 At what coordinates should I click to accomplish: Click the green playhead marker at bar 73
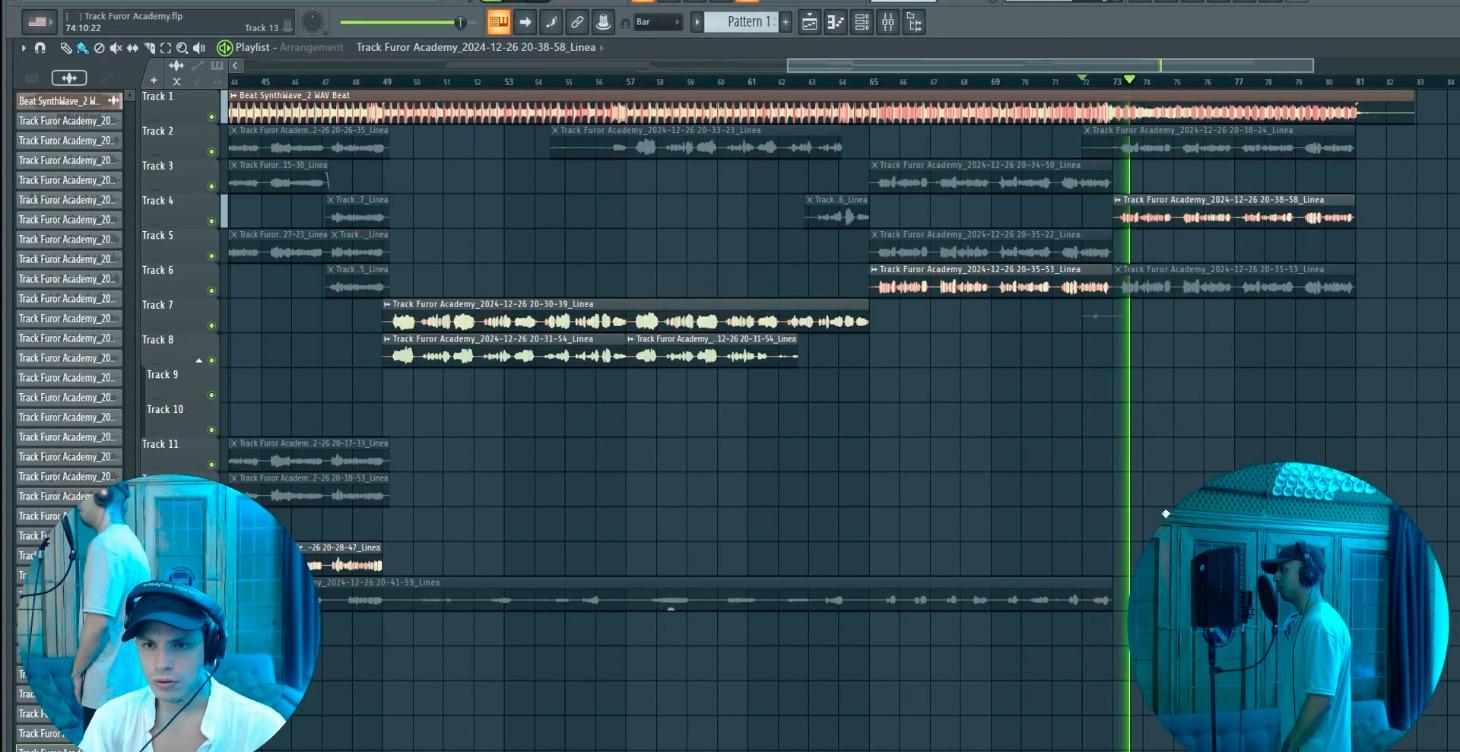pyautogui.click(x=1129, y=79)
